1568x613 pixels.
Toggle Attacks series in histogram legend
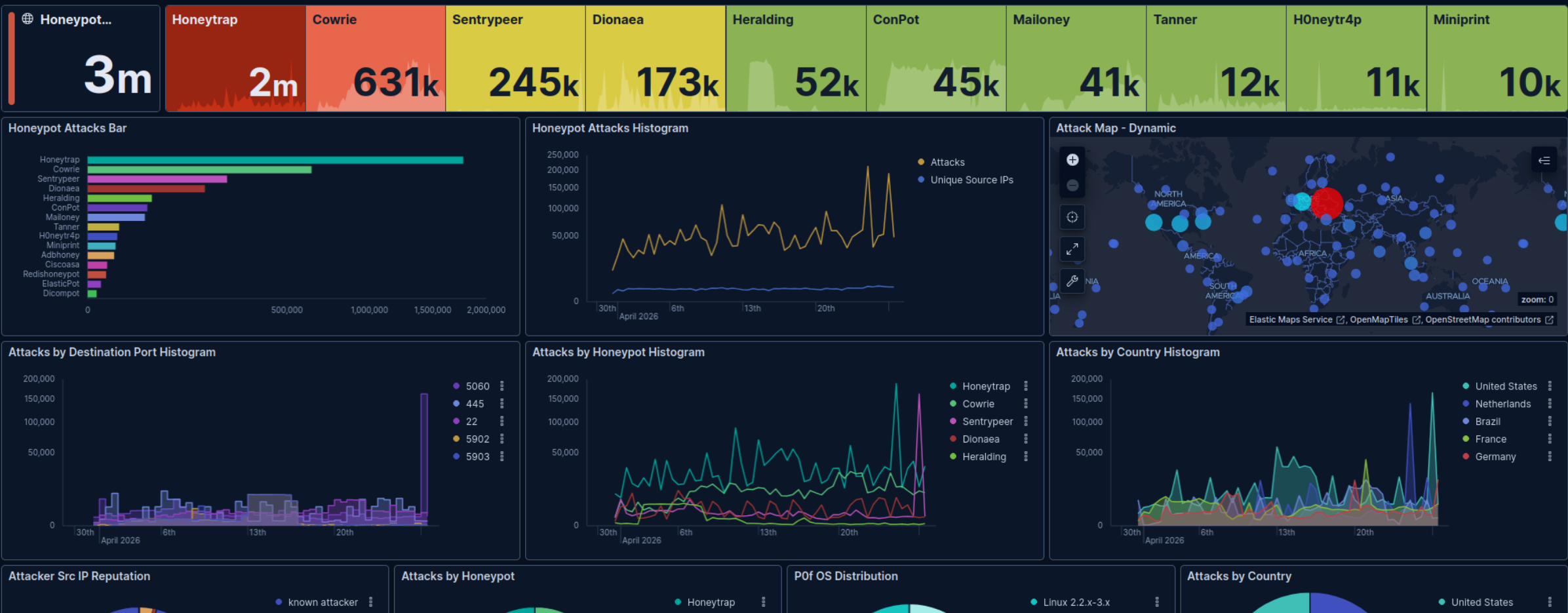click(947, 162)
